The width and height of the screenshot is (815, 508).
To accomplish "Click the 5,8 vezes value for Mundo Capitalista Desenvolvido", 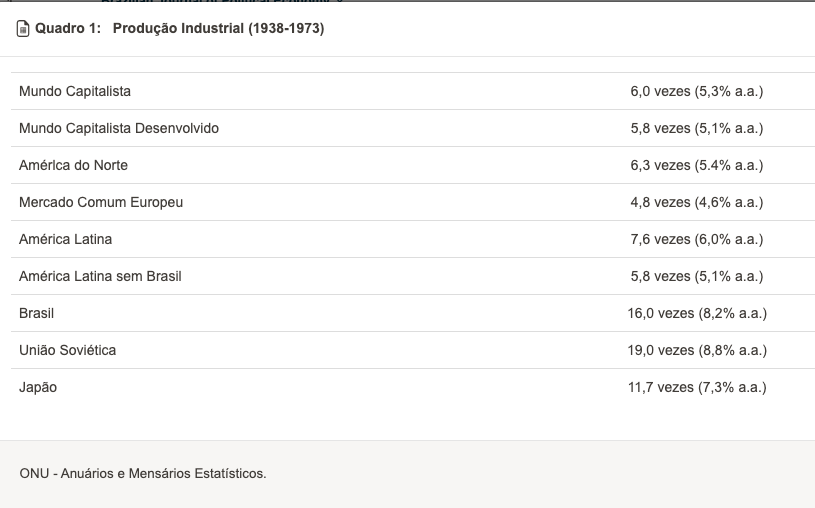I will pyautogui.click(x=696, y=128).
